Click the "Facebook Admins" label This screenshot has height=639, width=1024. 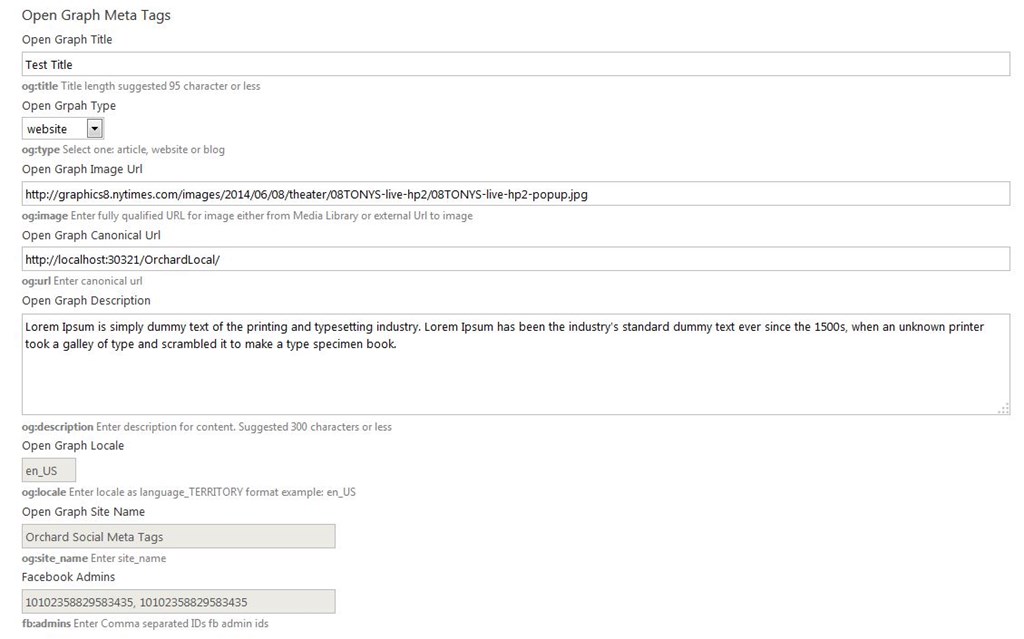(x=68, y=577)
